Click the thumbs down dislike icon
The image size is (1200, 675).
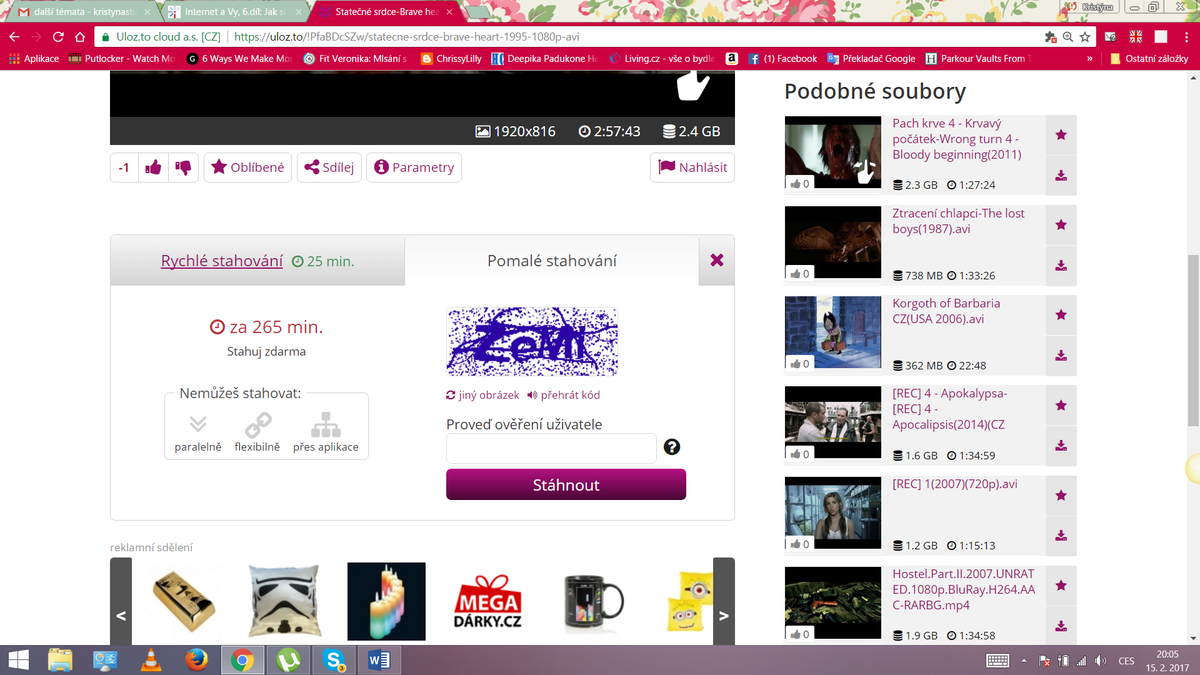183,168
